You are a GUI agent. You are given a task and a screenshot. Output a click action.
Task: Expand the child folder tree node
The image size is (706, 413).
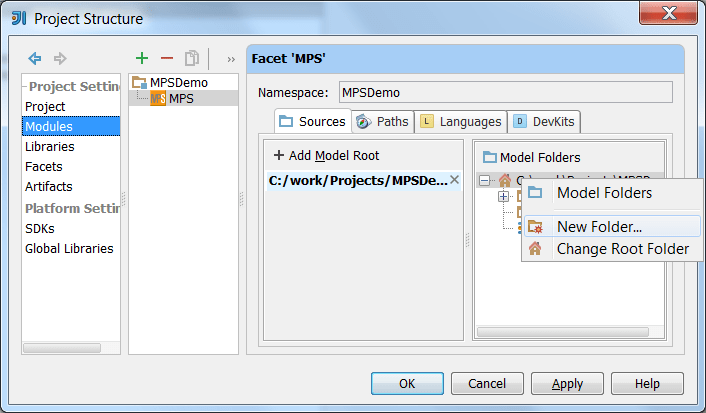click(x=503, y=196)
